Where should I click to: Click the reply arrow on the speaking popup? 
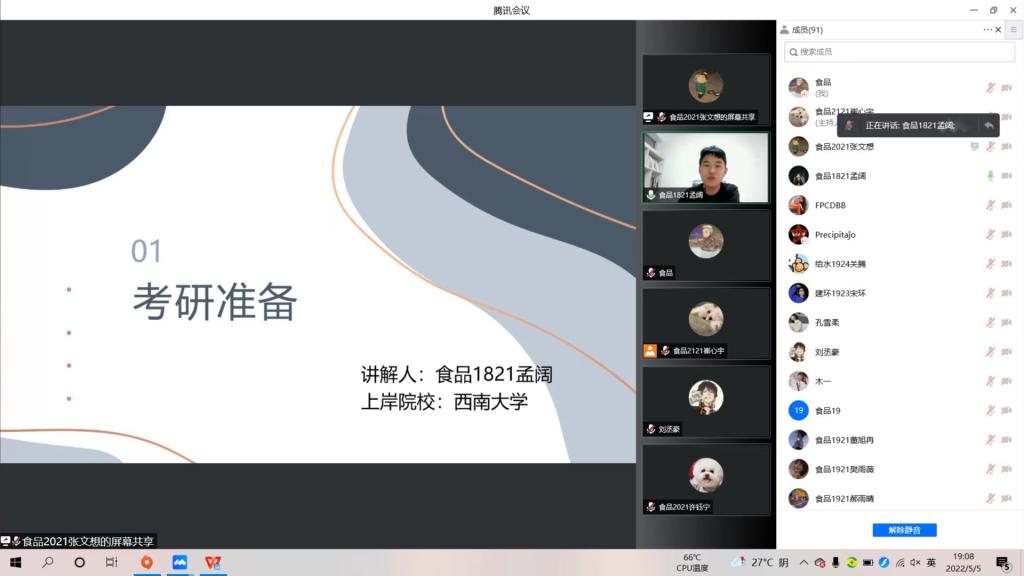989,125
